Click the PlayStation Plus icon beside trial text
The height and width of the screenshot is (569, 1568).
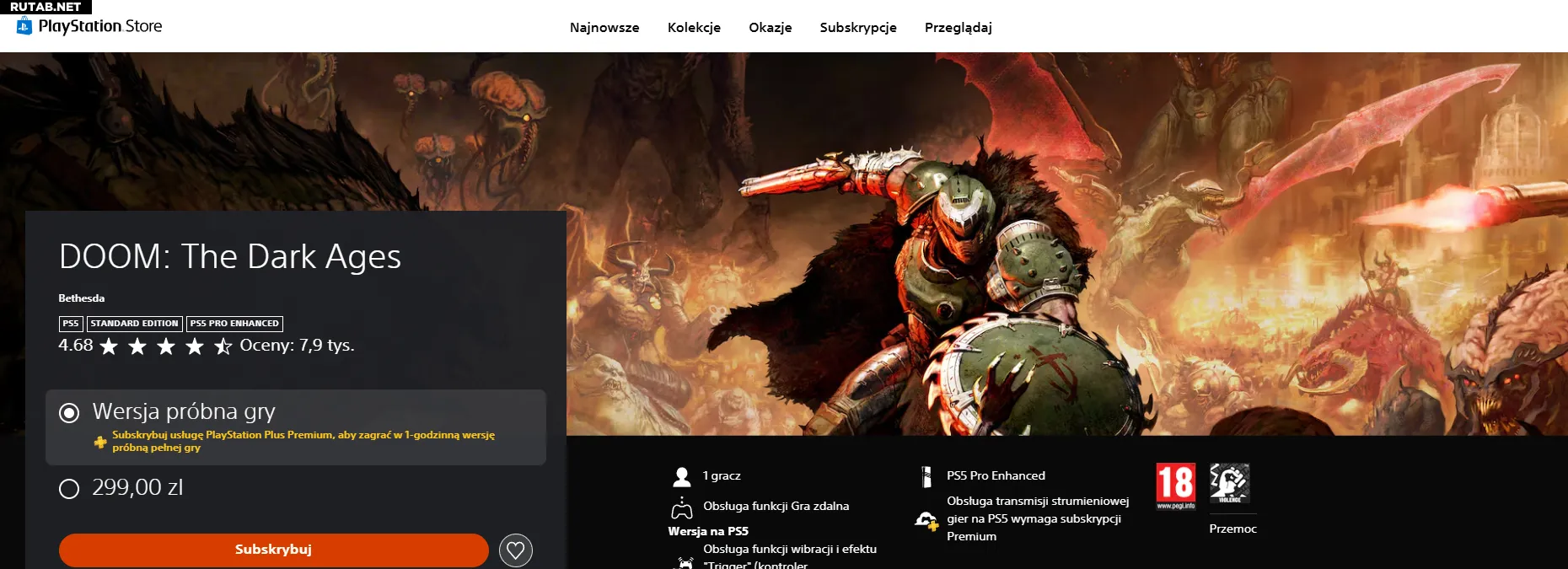[100, 442]
